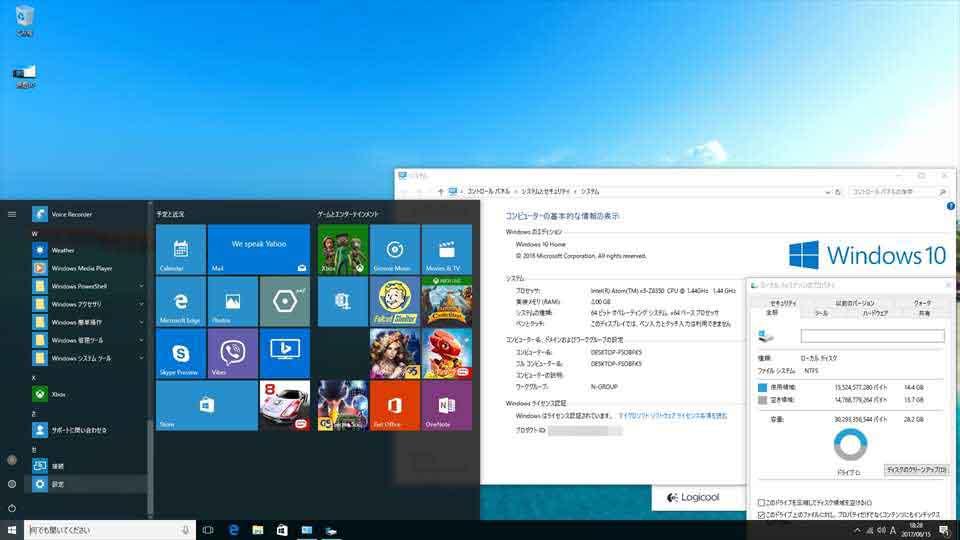960x540 pixels.
Task: Click the ディスクのクリーンアップ button
Action: click(x=916, y=470)
